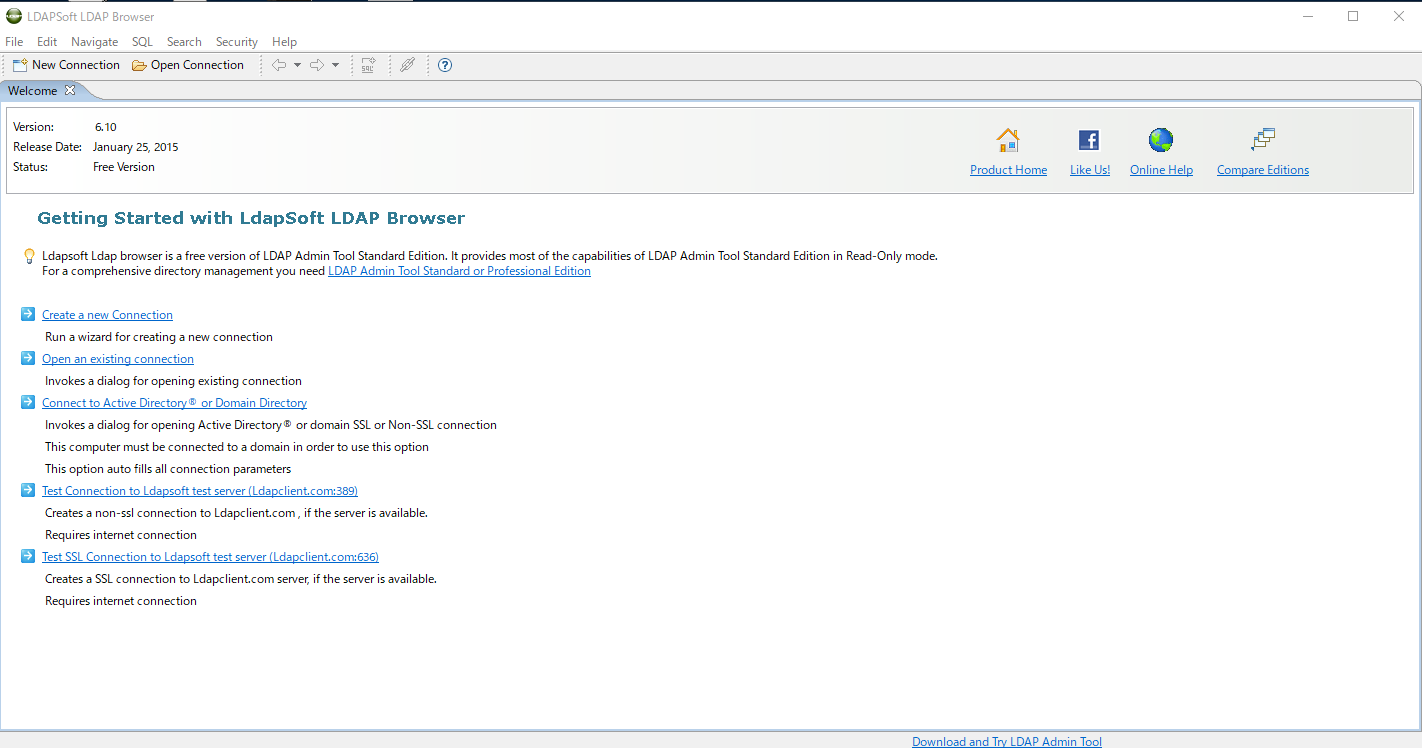
Task: Open the Product Home link
Action: point(1008,170)
